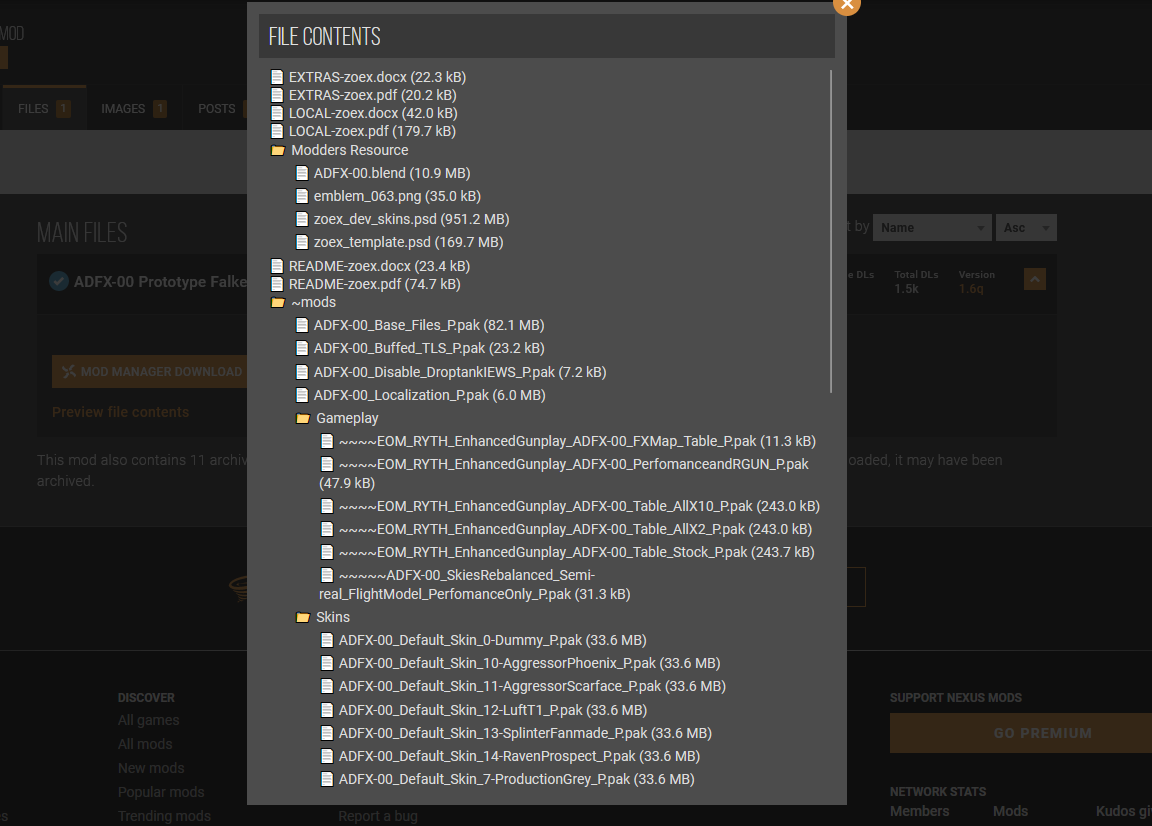Close the File Contents popup
Viewport: 1152px width, 826px height.
(846, 4)
